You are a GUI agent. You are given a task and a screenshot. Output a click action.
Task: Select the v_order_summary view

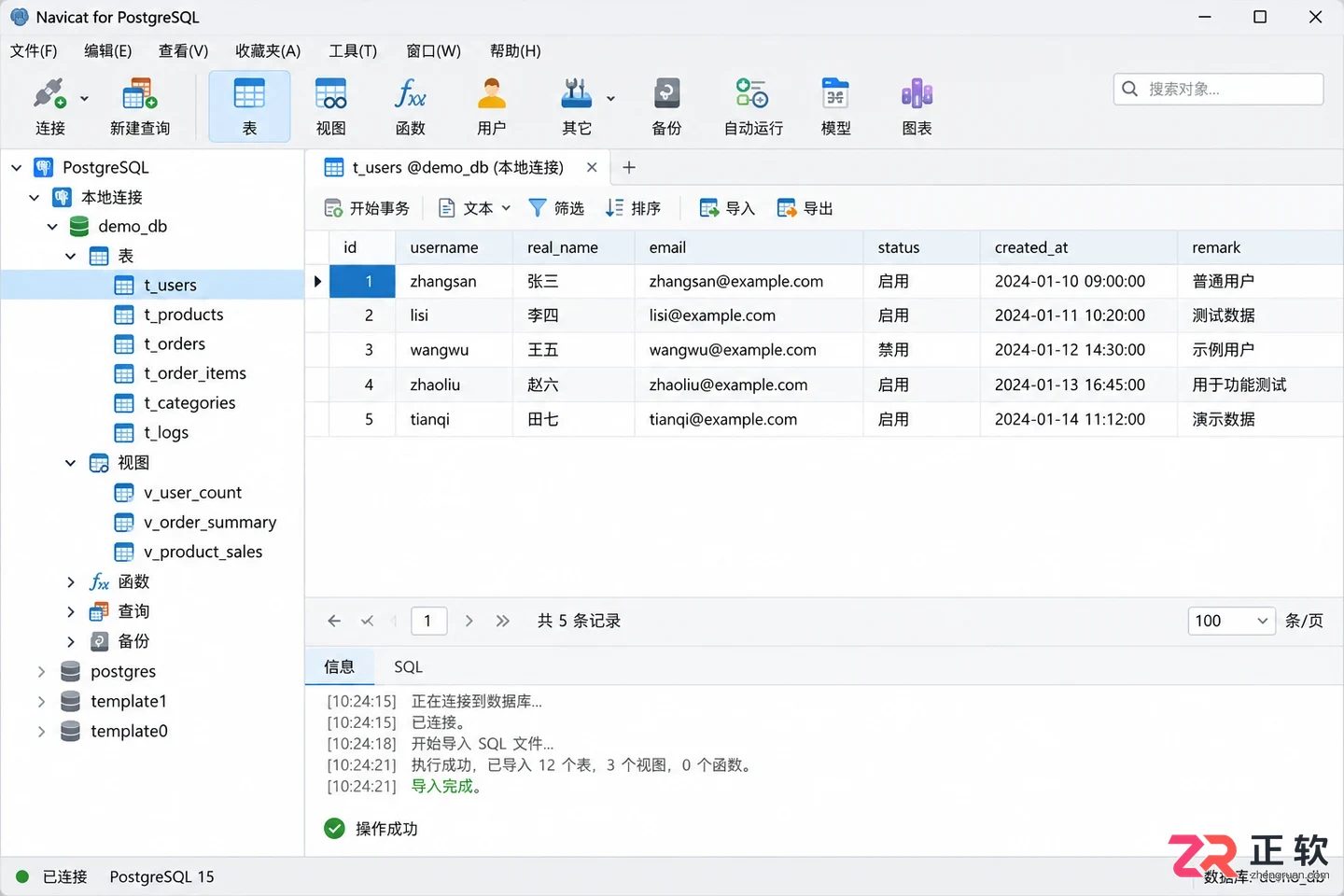tap(209, 523)
